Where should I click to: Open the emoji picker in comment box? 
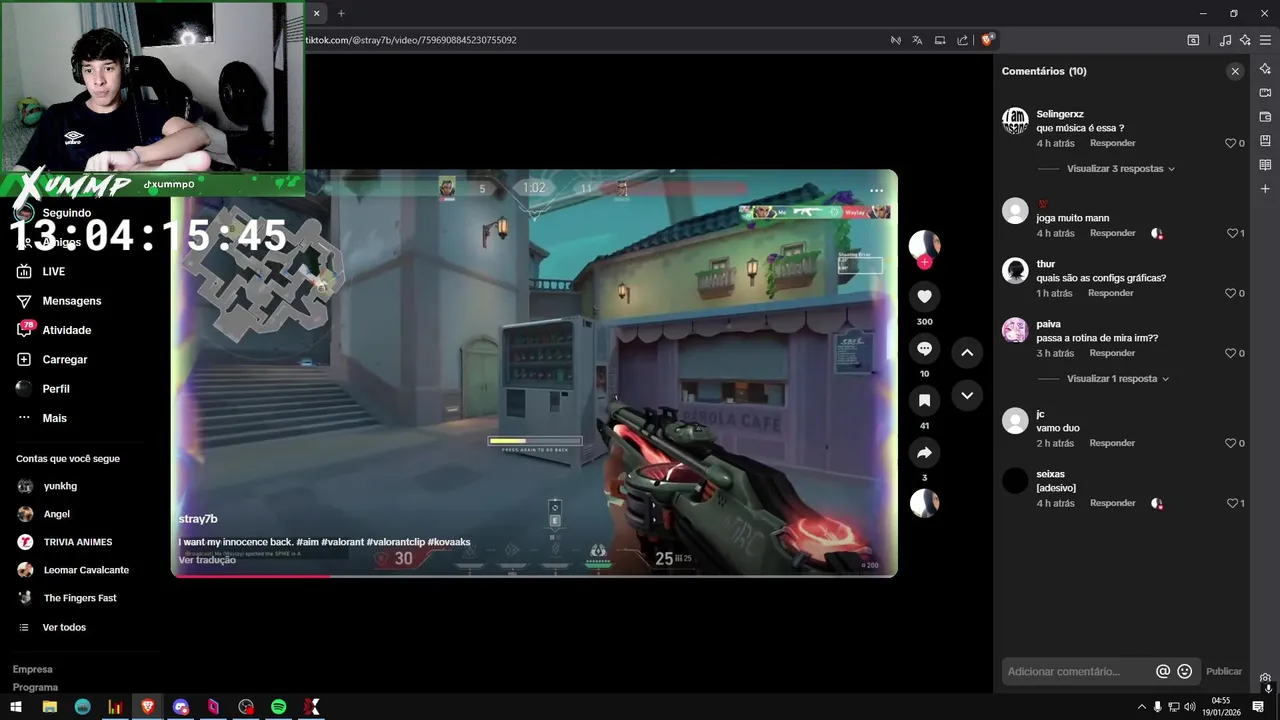click(1185, 671)
